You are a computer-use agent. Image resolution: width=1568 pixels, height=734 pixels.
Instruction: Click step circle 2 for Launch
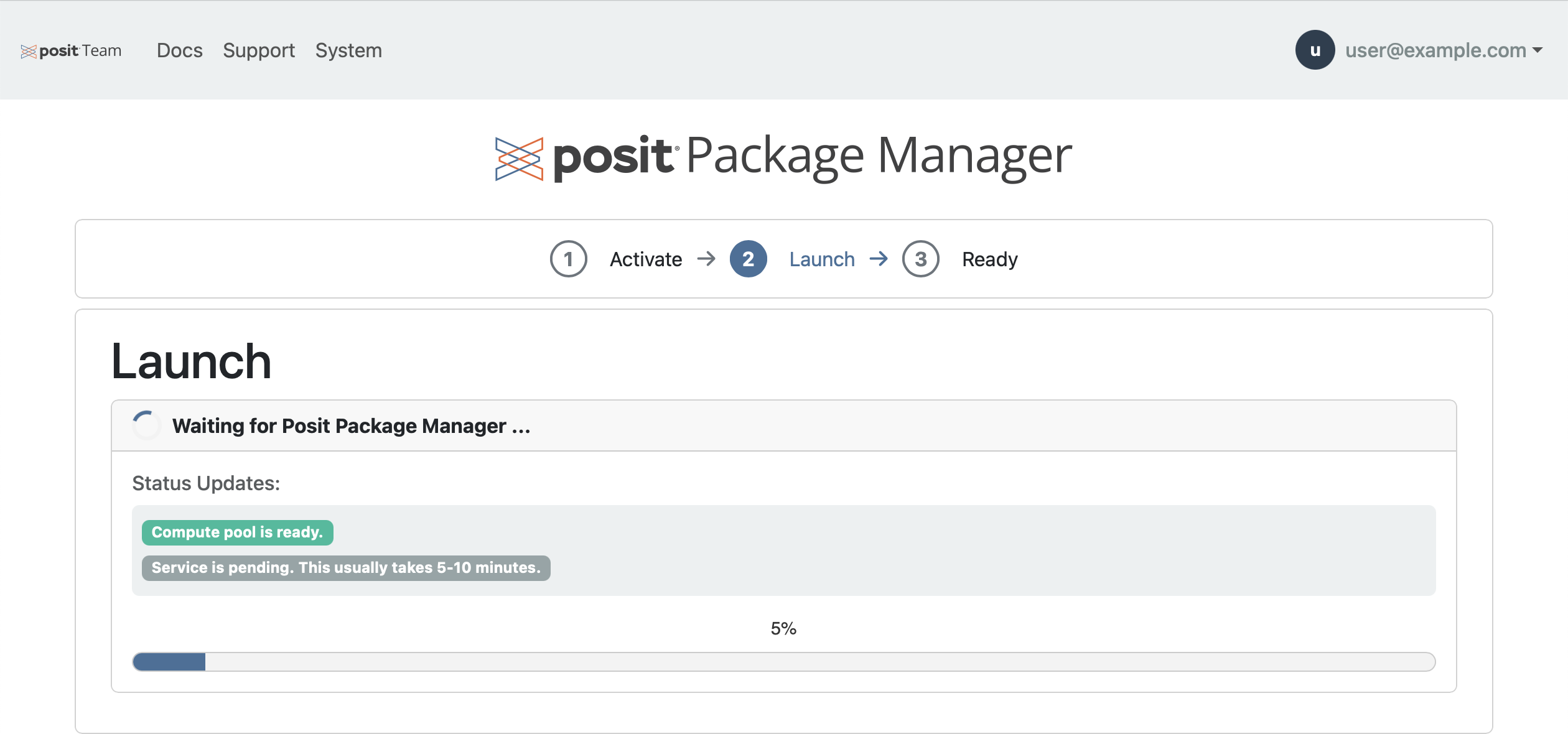click(748, 259)
